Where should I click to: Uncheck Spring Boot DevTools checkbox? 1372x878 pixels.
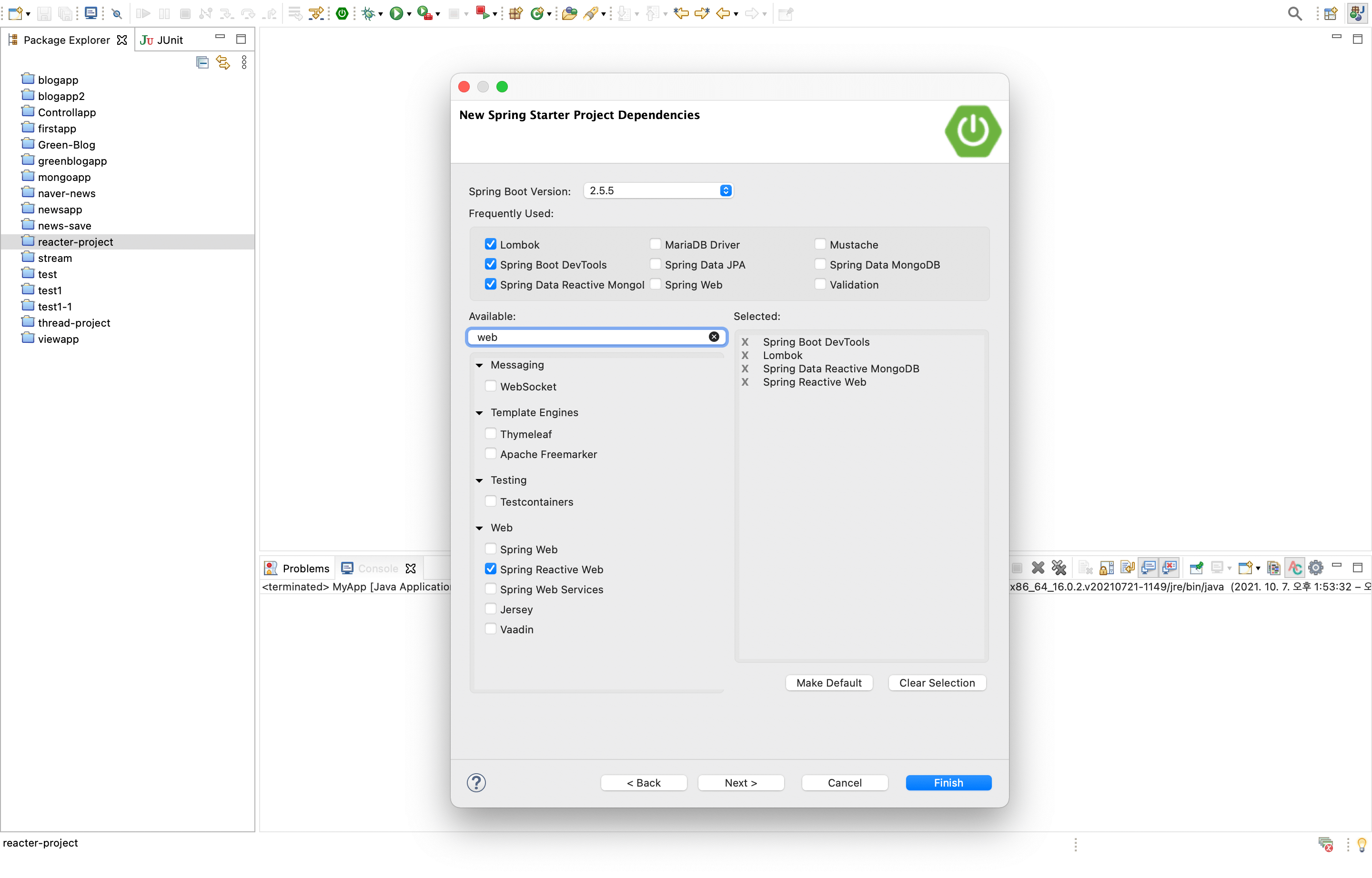tap(491, 264)
